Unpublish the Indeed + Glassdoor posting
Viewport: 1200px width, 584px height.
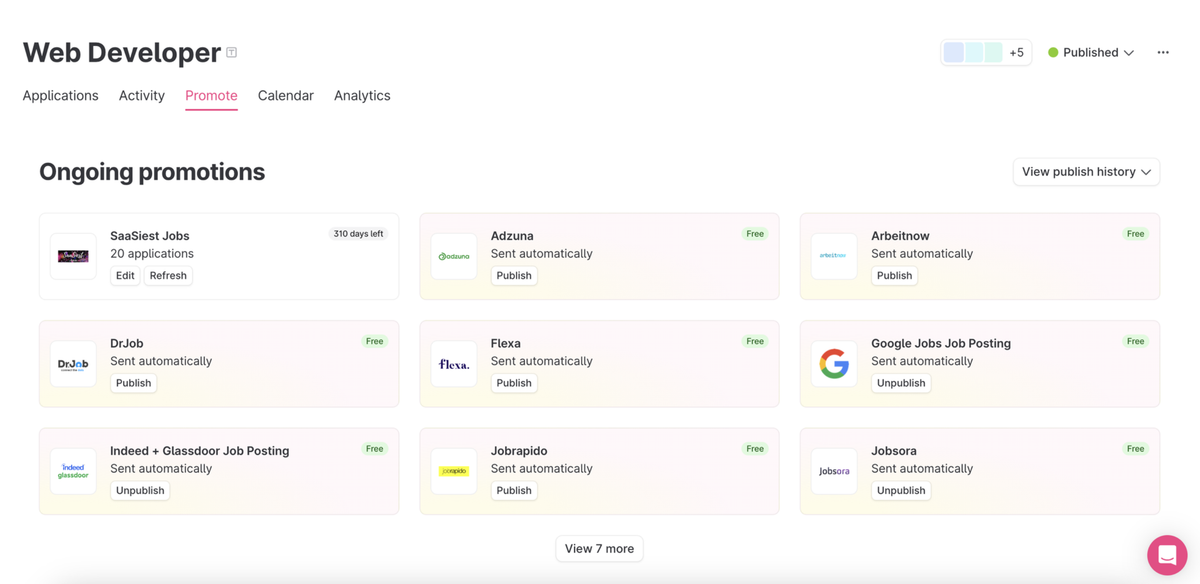[140, 491]
